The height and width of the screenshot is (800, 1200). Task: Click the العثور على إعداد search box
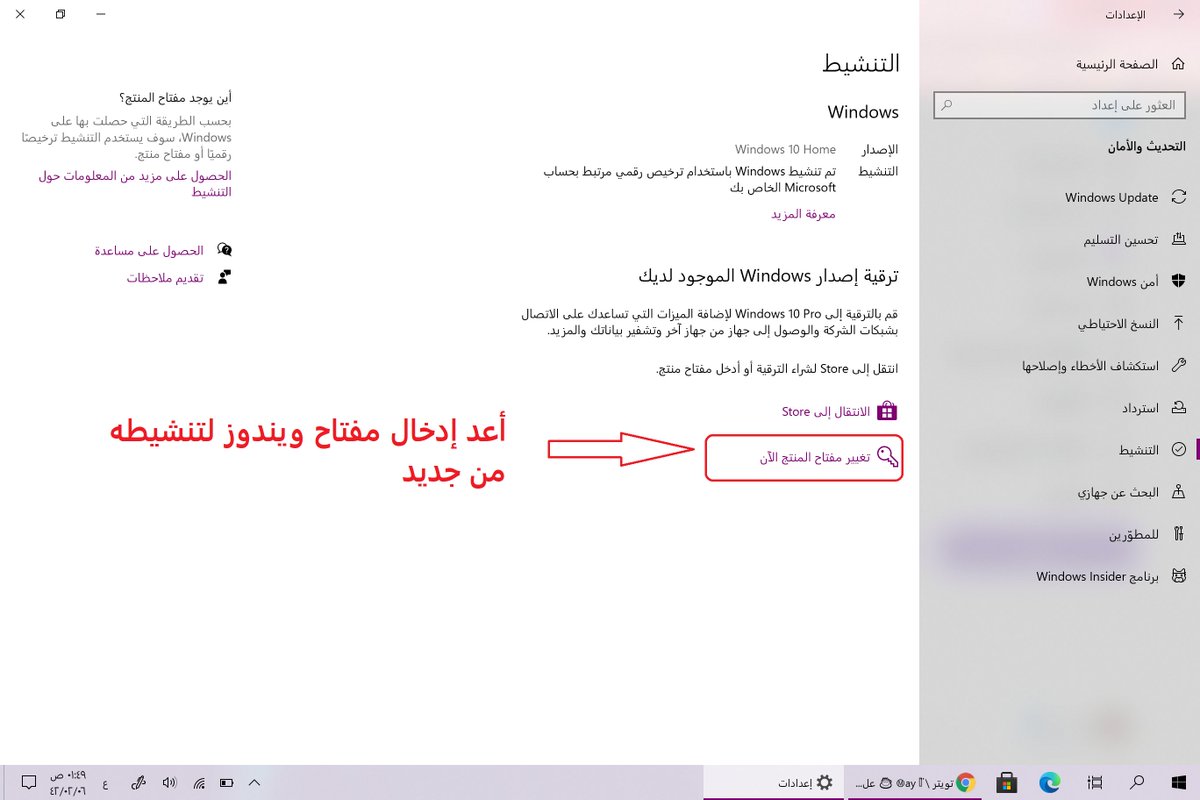(x=1060, y=104)
